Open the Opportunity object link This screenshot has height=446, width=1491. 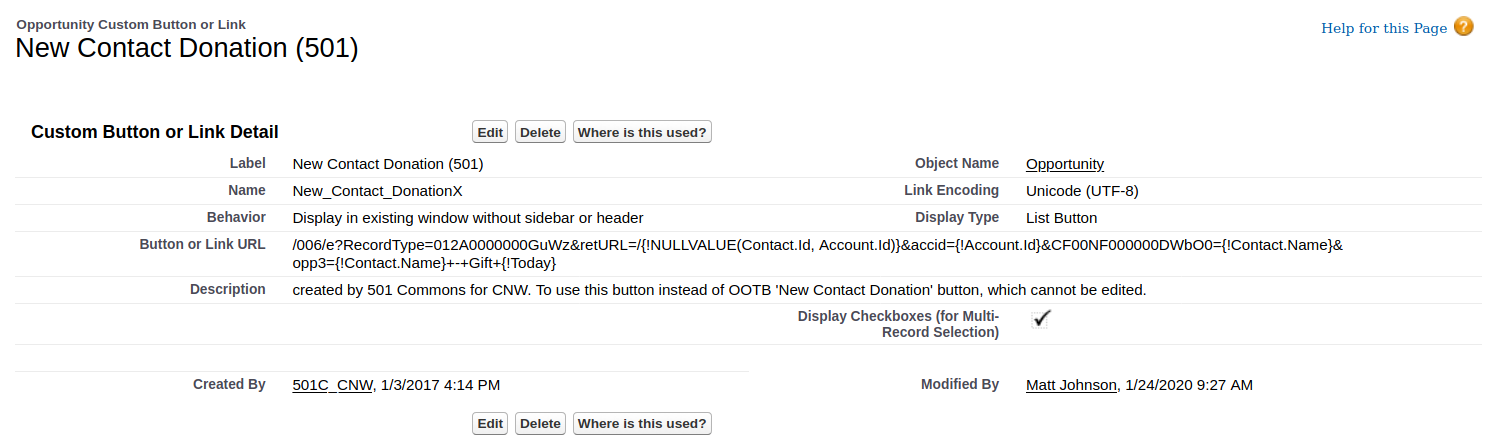pos(1065,164)
